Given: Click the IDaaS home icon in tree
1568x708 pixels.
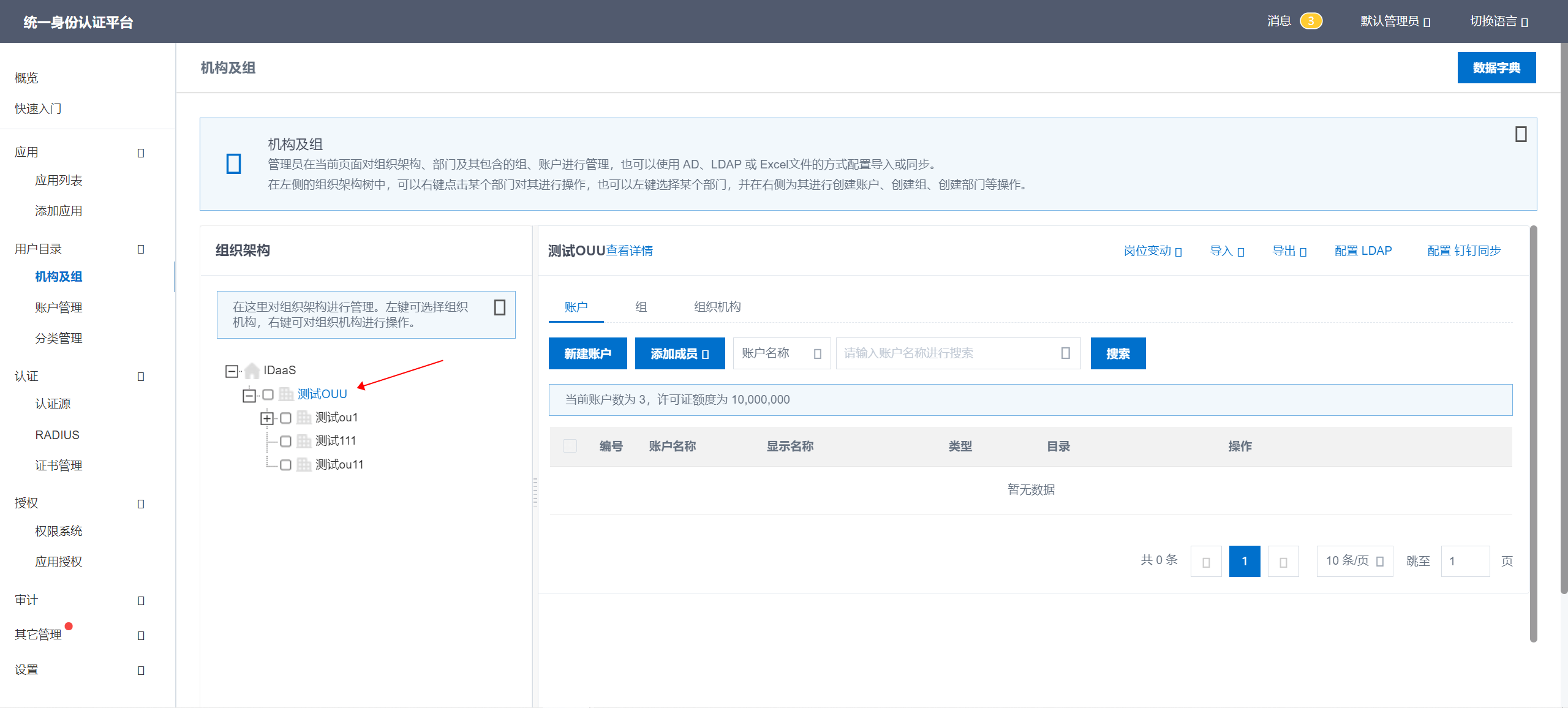Looking at the screenshot, I should coord(252,371).
